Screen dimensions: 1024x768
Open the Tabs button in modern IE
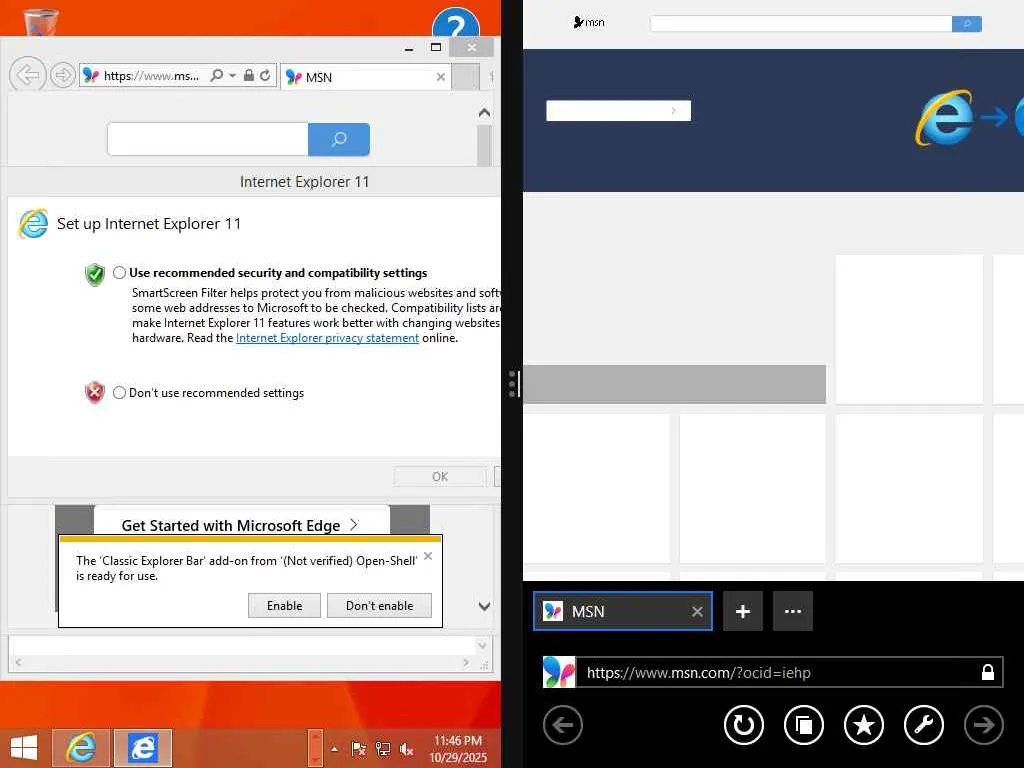[803, 725]
